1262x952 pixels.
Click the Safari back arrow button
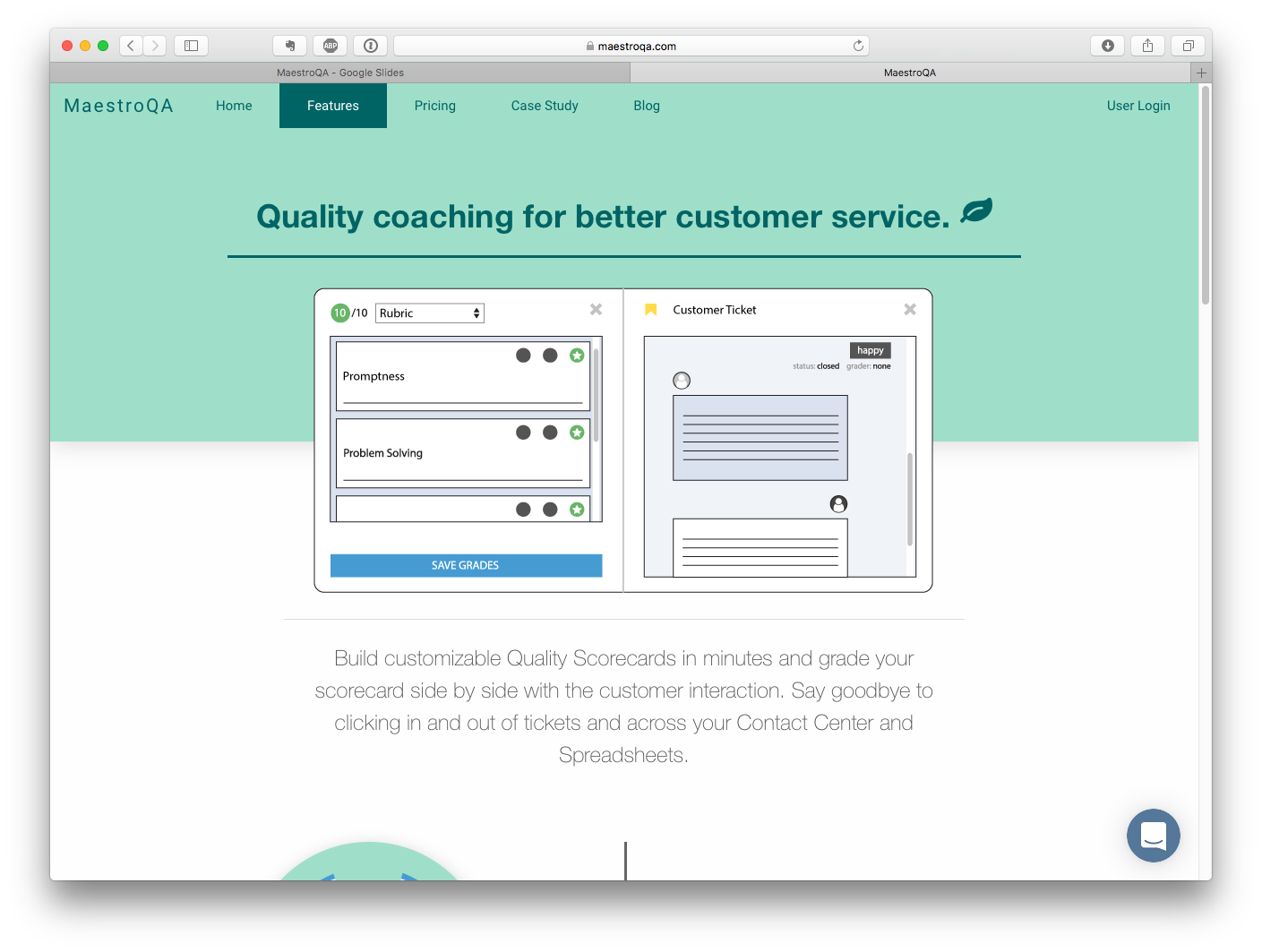pyautogui.click(x=131, y=46)
